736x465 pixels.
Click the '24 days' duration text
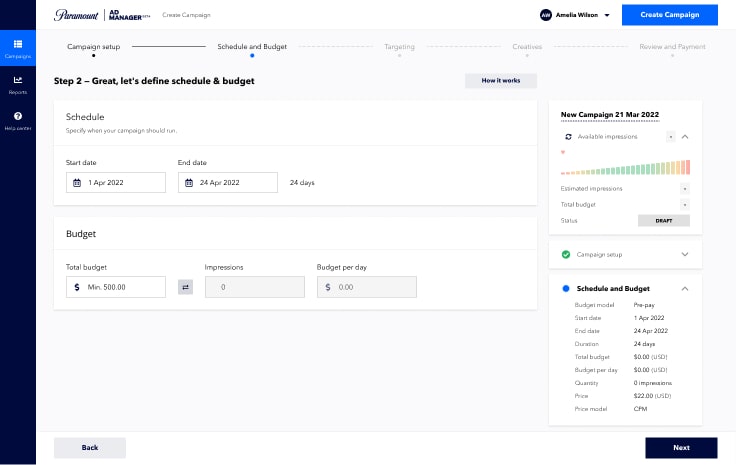point(302,183)
